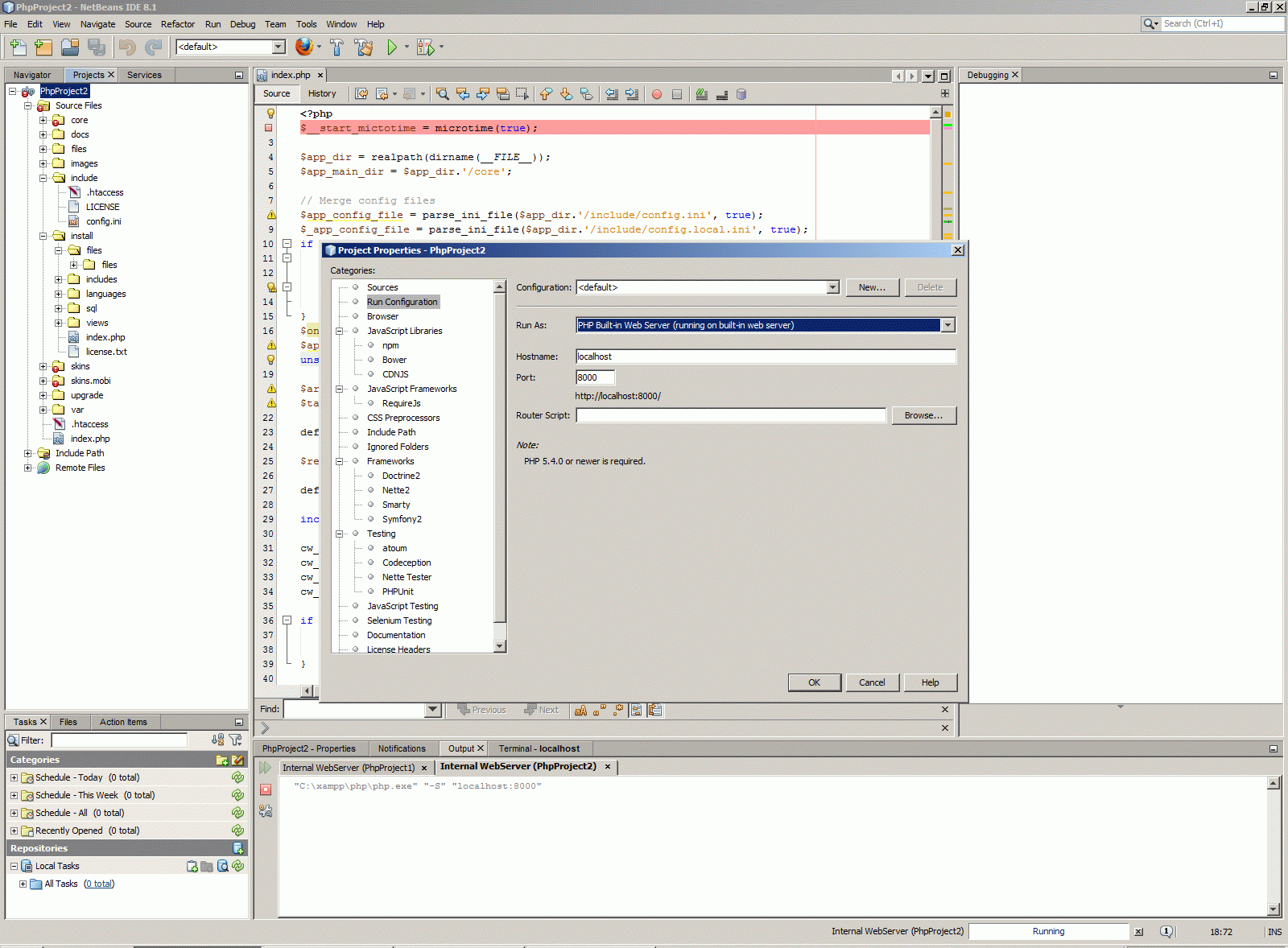Click the Search (Ctrl+I) box
This screenshot has width=1288, height=948.
pos(1223,23)
